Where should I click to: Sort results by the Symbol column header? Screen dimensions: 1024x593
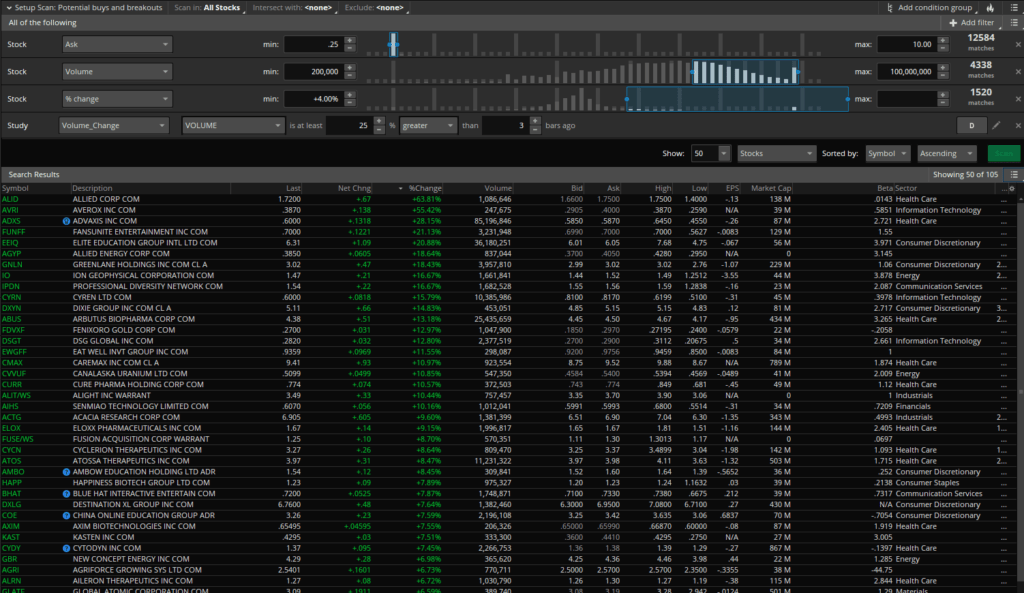pos(15,188)
